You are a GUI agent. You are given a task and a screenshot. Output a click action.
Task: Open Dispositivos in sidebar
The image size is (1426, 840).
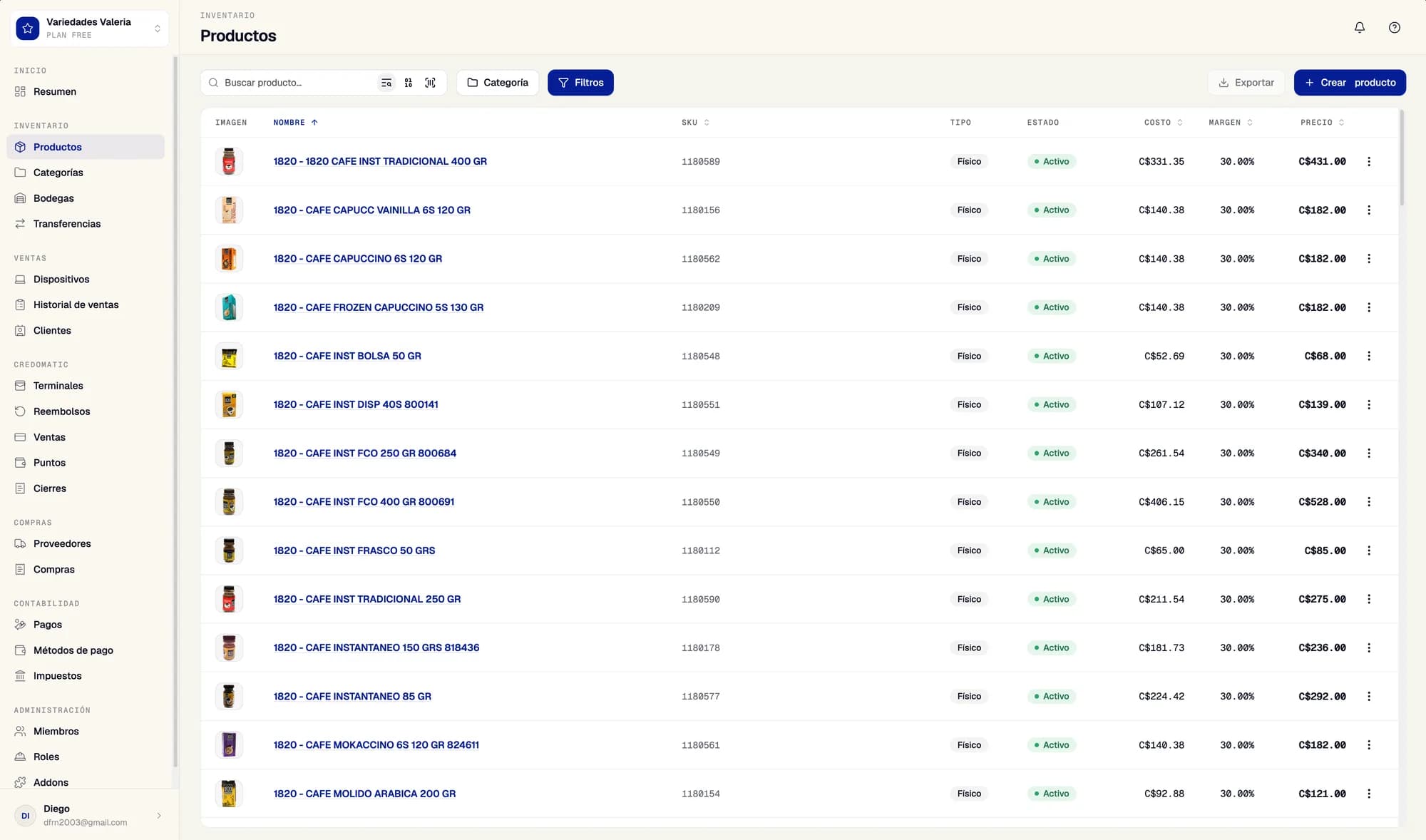click(86, 280)
